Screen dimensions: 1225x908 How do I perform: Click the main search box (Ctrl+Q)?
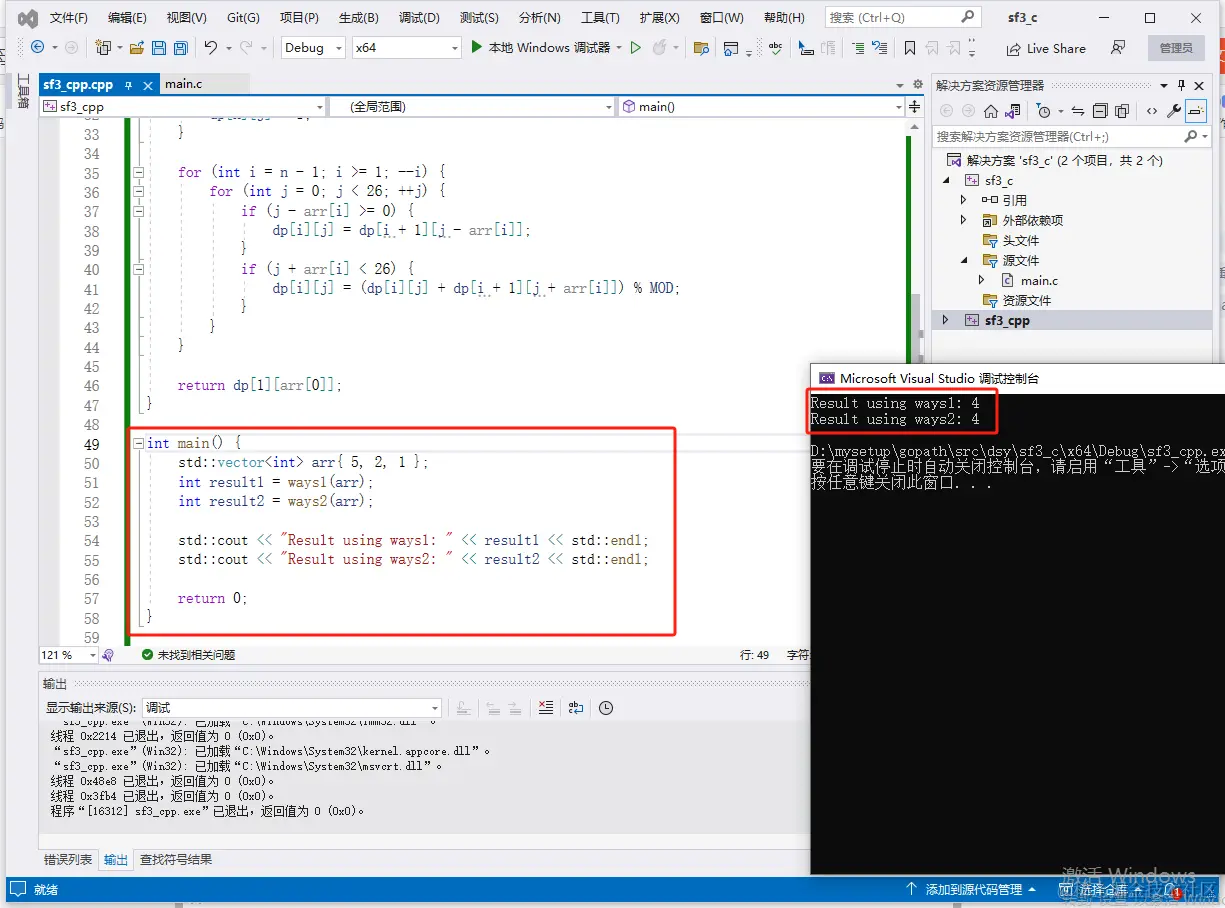pos(902,17)
